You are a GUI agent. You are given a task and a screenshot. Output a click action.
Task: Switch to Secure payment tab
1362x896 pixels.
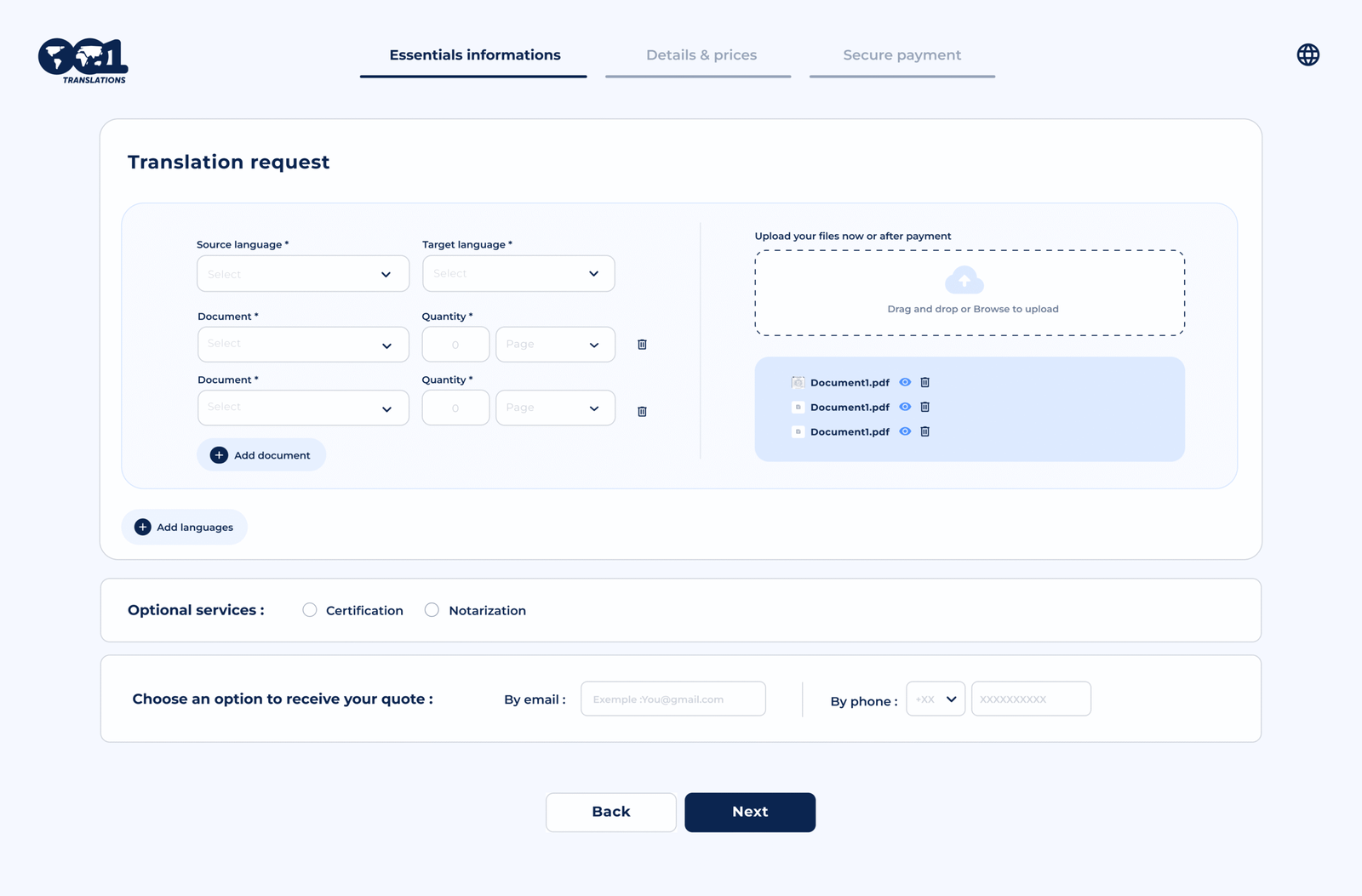901,55
